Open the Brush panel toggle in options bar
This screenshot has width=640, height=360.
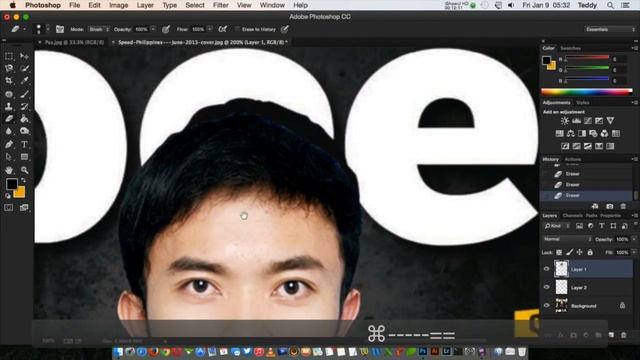(60, 29)
